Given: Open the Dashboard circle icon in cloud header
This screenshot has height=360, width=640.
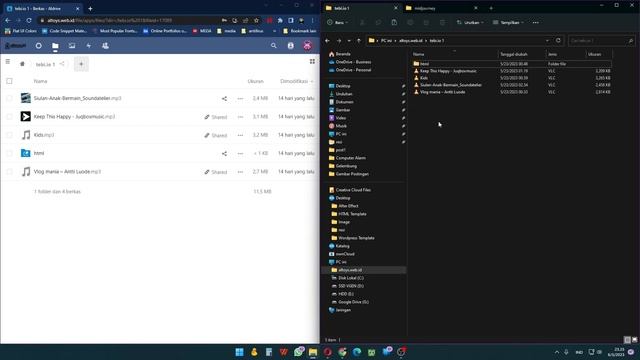Looking at the screenshot, I should click(x=38, y=46).
